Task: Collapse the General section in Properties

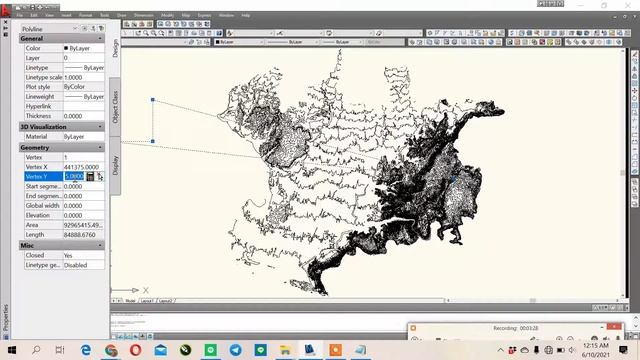Action: pyautogui.click(x=100, y=38)
